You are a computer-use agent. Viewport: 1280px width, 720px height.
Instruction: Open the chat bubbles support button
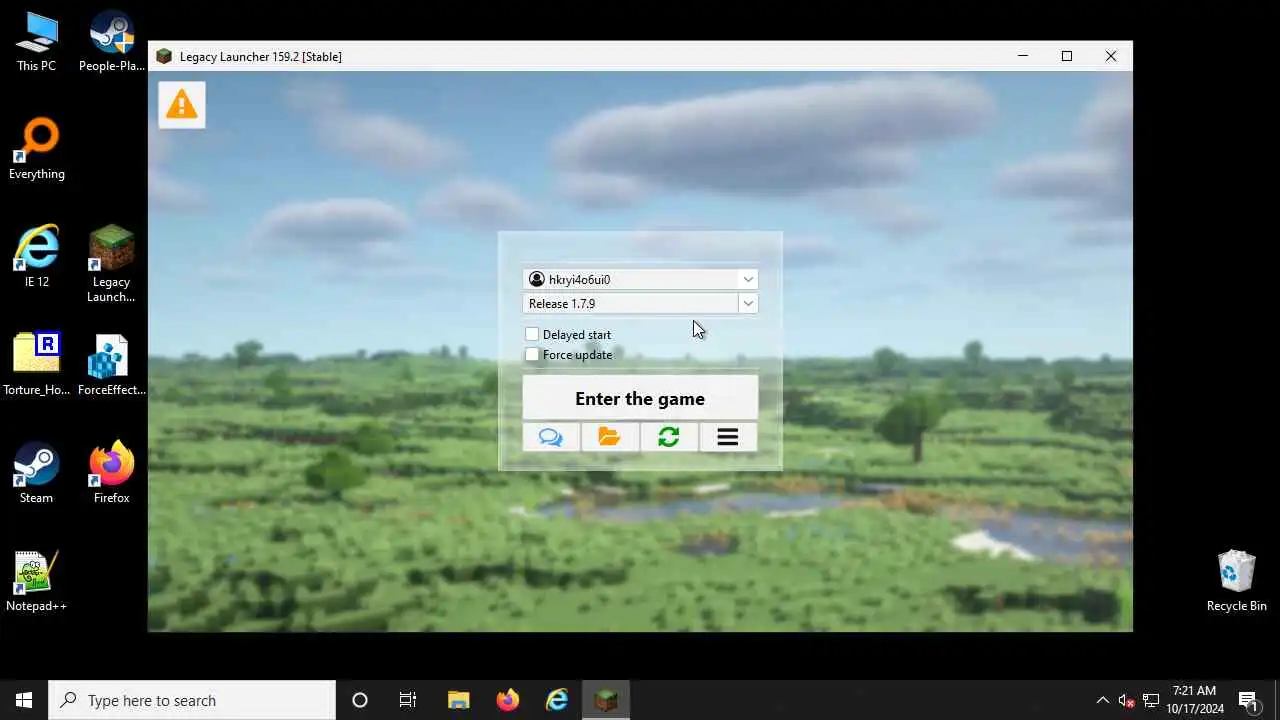(551, 437)
